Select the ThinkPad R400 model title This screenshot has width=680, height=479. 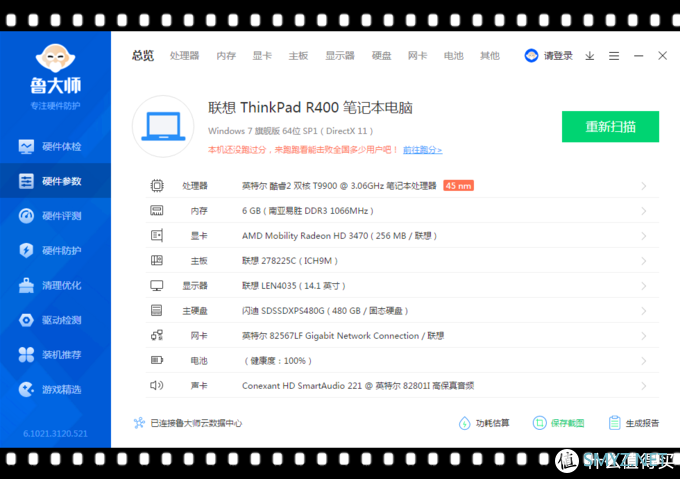(310, 108)
